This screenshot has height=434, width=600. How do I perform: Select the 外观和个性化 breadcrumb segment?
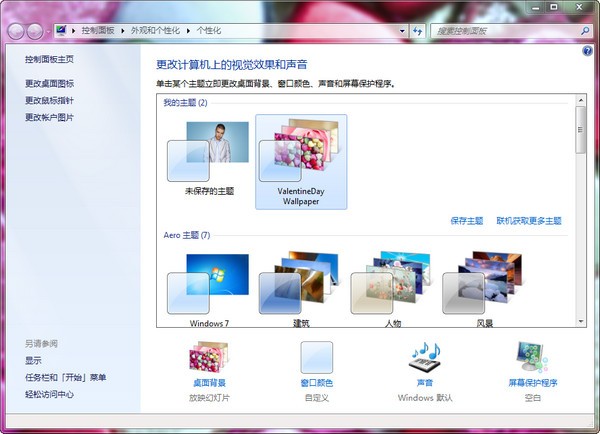155,31
